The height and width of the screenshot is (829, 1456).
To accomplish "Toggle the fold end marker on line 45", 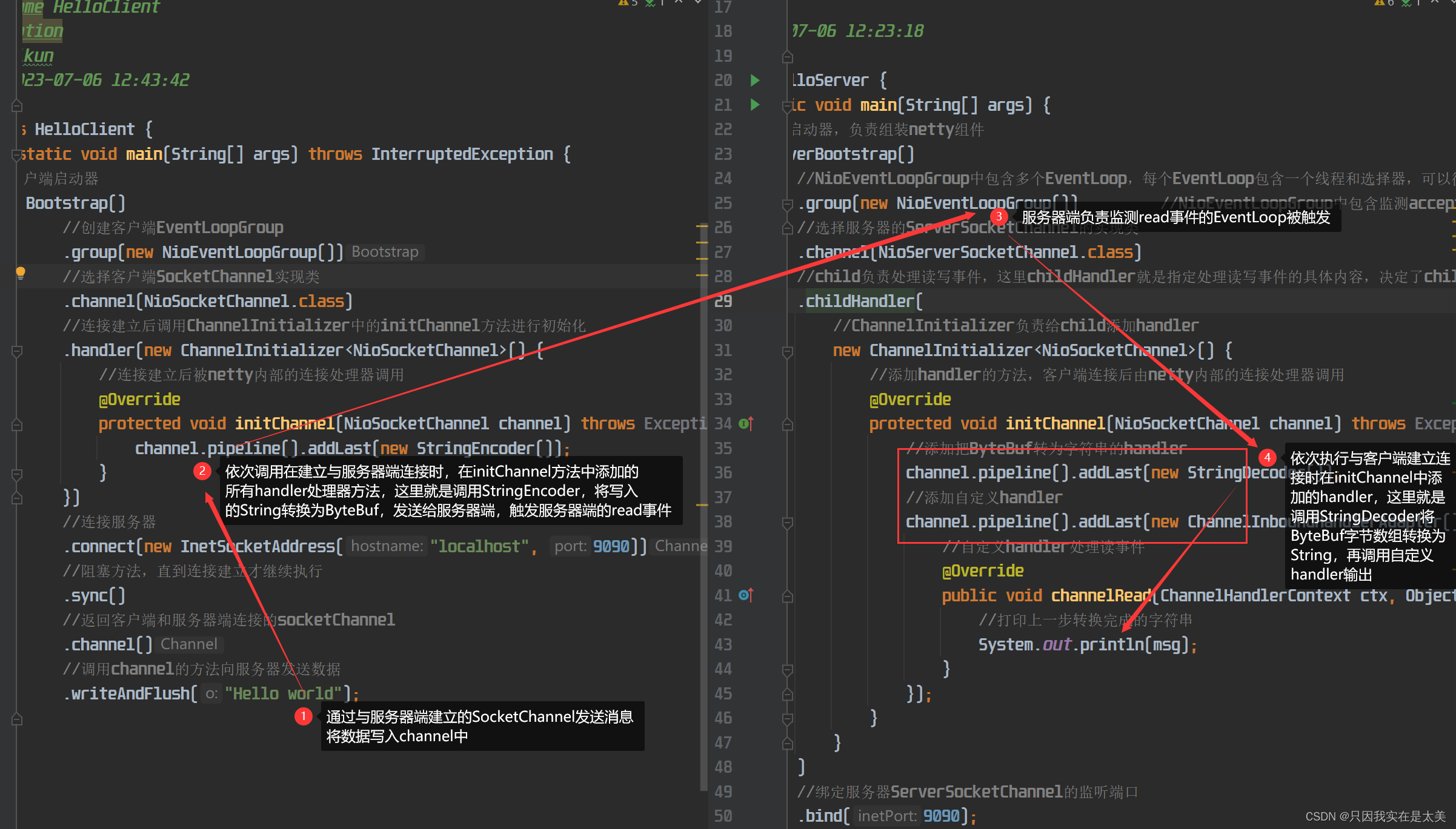I will (787, 694).
